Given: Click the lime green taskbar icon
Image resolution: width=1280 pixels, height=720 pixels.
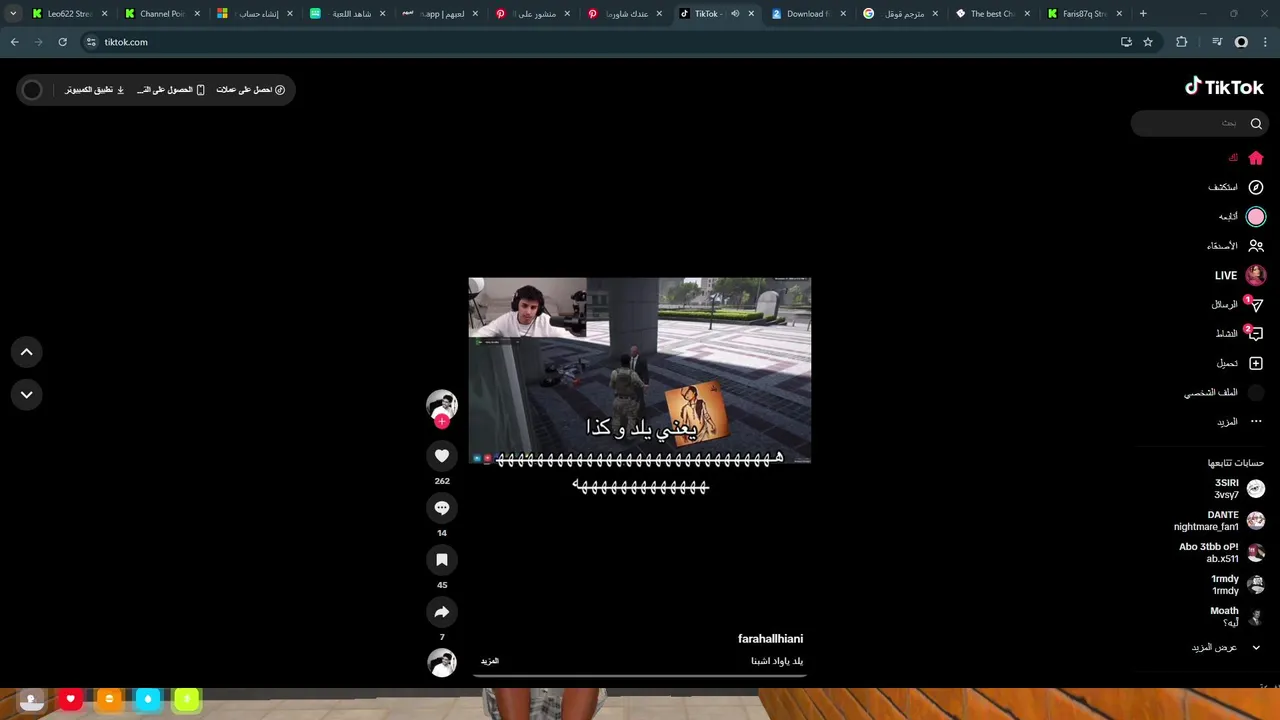Looking at the screenshot, I should 187,700.
